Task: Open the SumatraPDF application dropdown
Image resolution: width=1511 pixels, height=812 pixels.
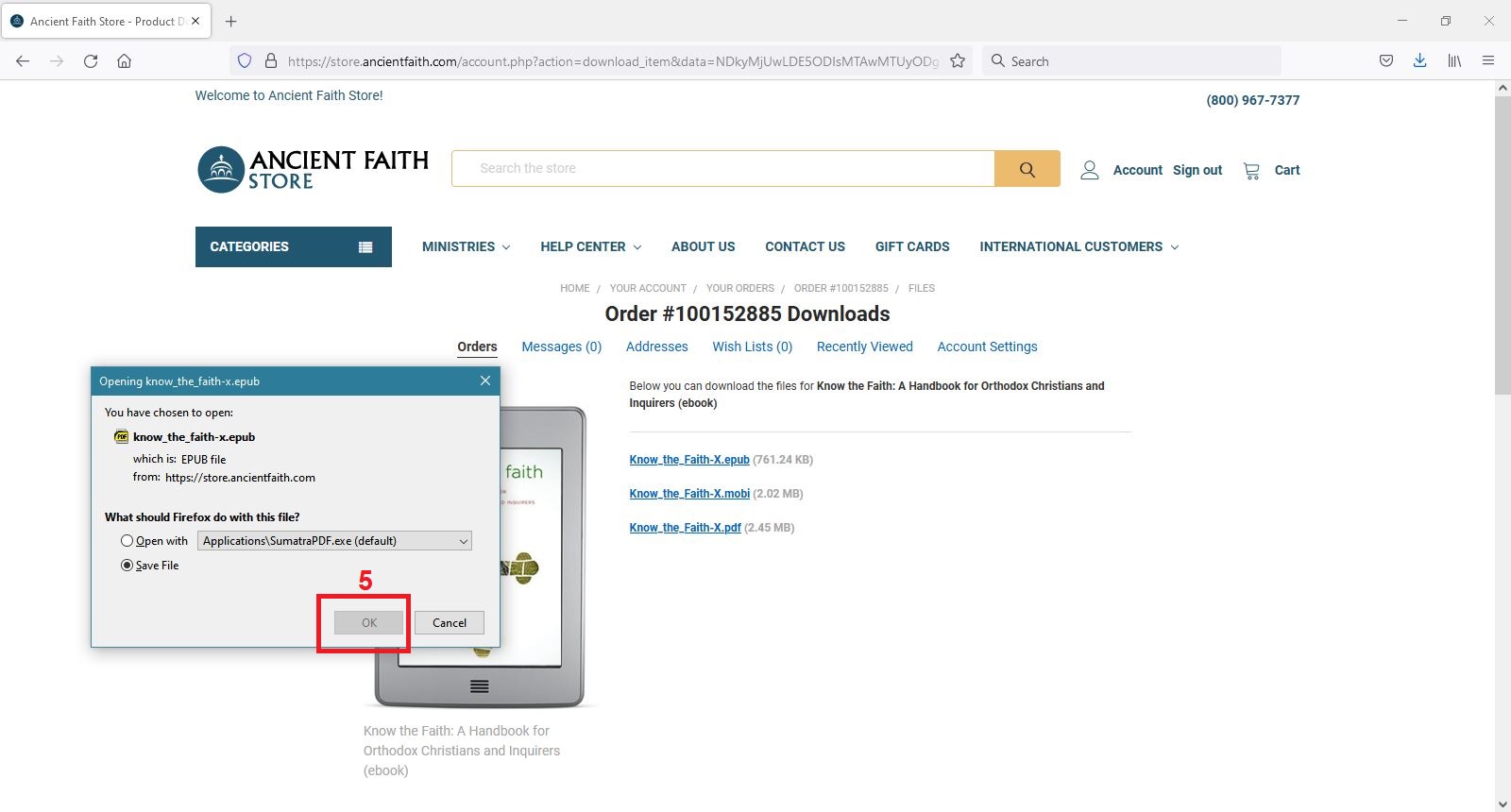Action: [334, 541]
